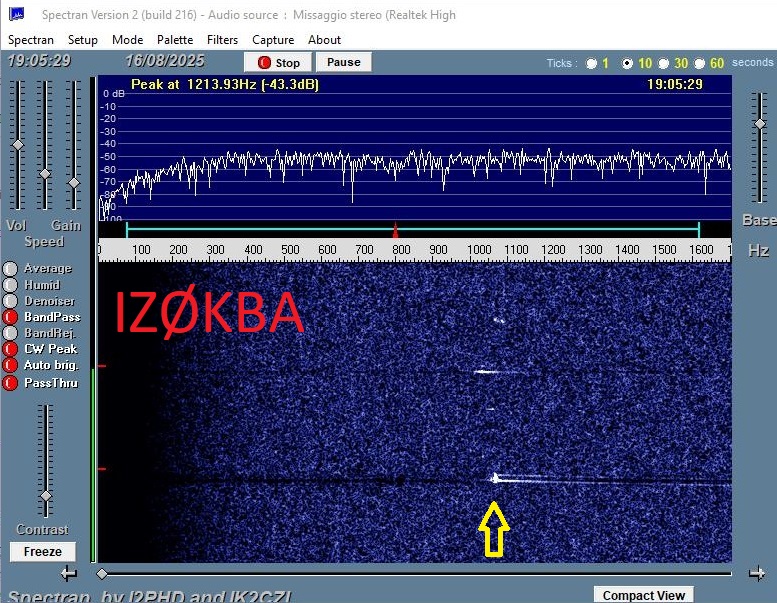Open the Setup menu
777x603 pixels.
point(82,40)
